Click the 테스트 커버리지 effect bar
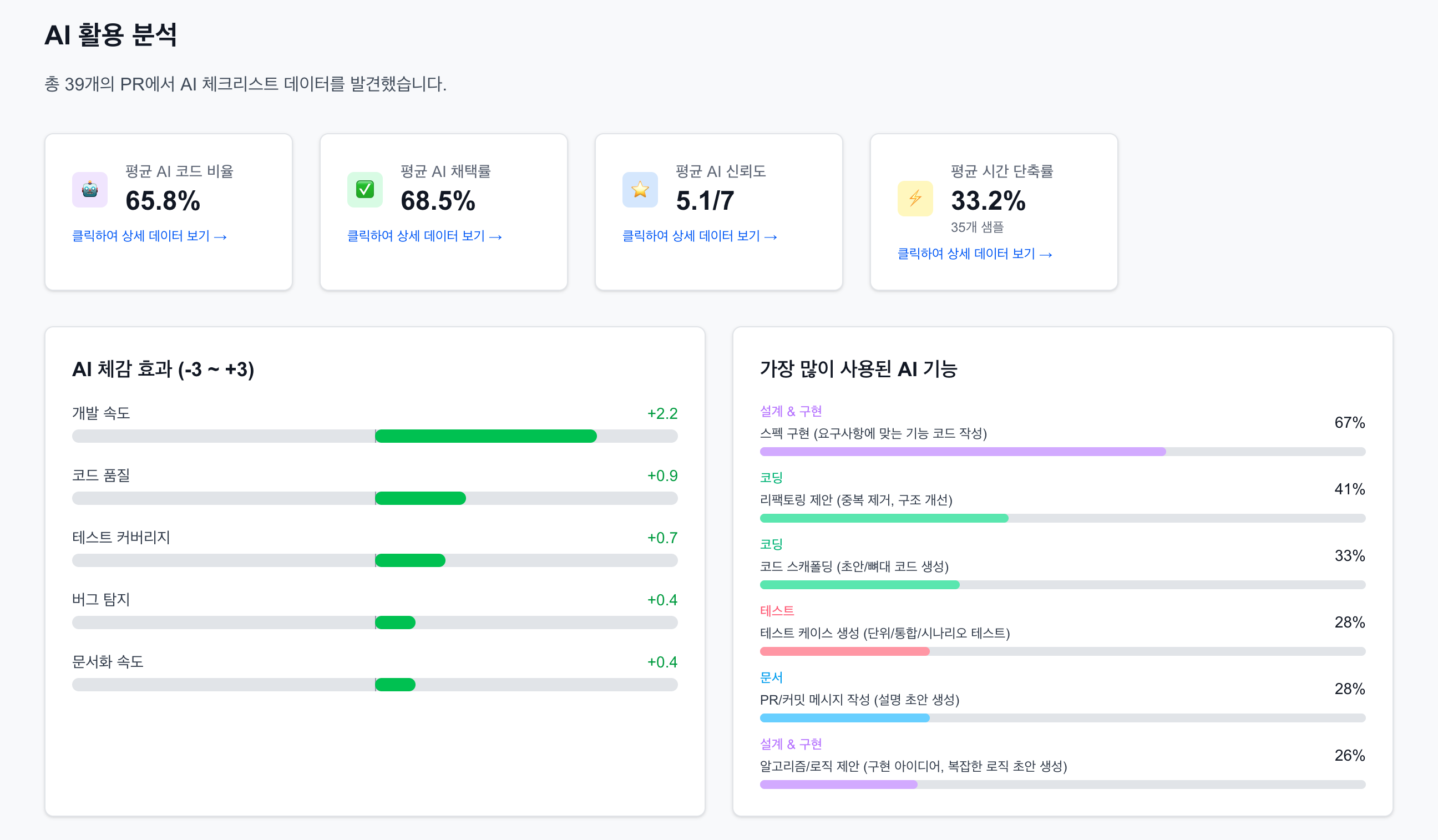Viewport: 1438px width, 840px height. click(410, 561)
